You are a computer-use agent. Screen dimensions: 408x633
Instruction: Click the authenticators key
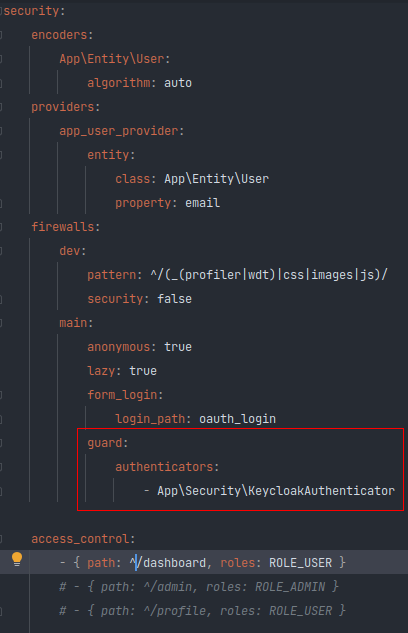(x=164, y=467)
